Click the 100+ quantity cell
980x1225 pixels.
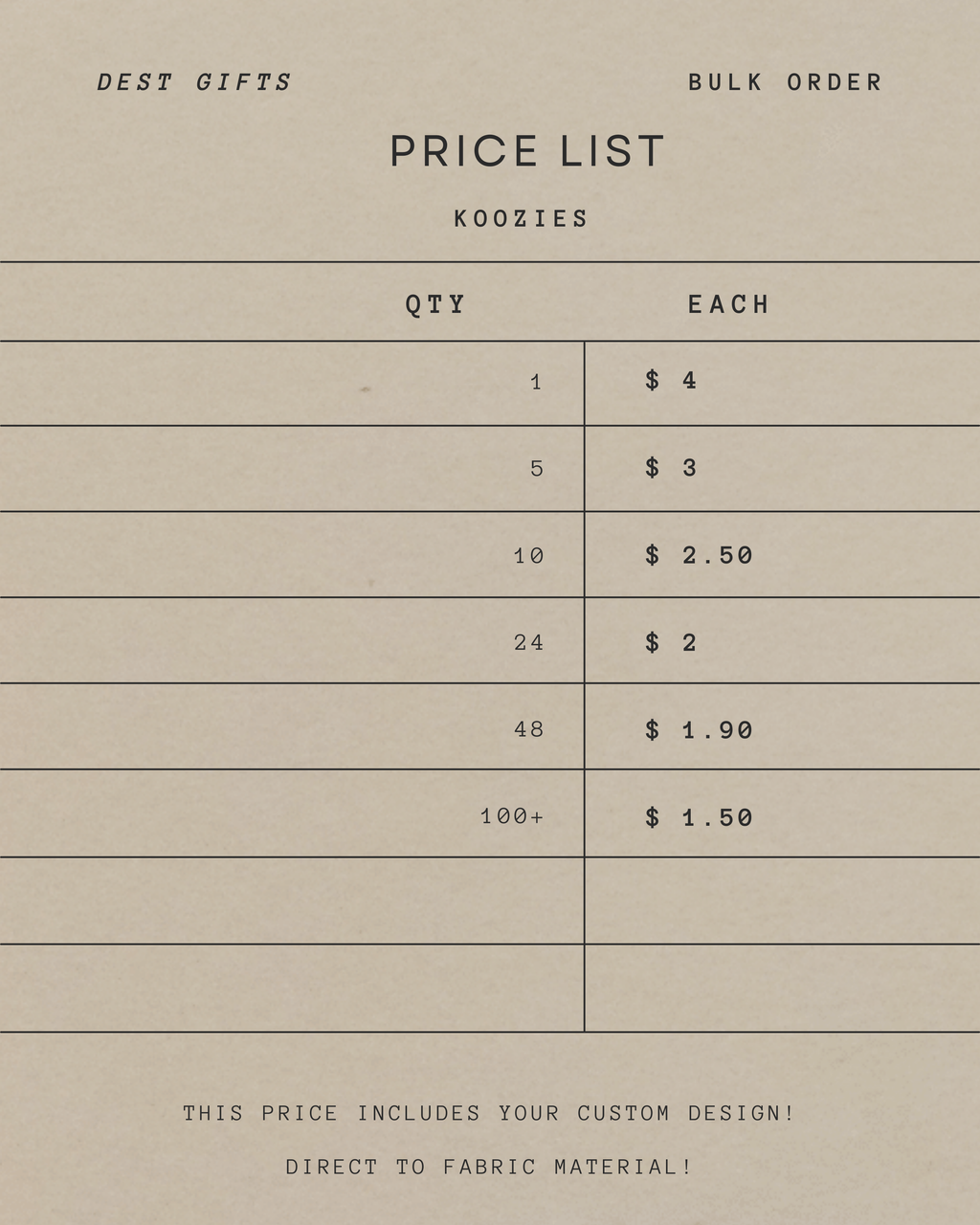click(x=512, y=817)
